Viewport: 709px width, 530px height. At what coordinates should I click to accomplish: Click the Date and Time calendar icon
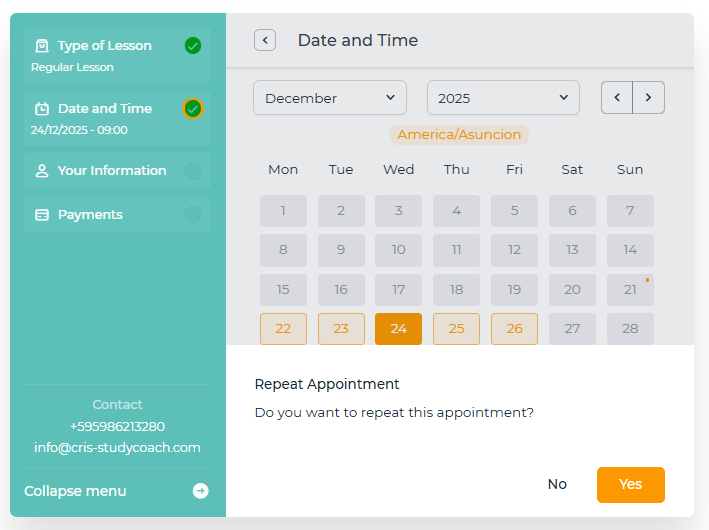(x=42, y=109)
